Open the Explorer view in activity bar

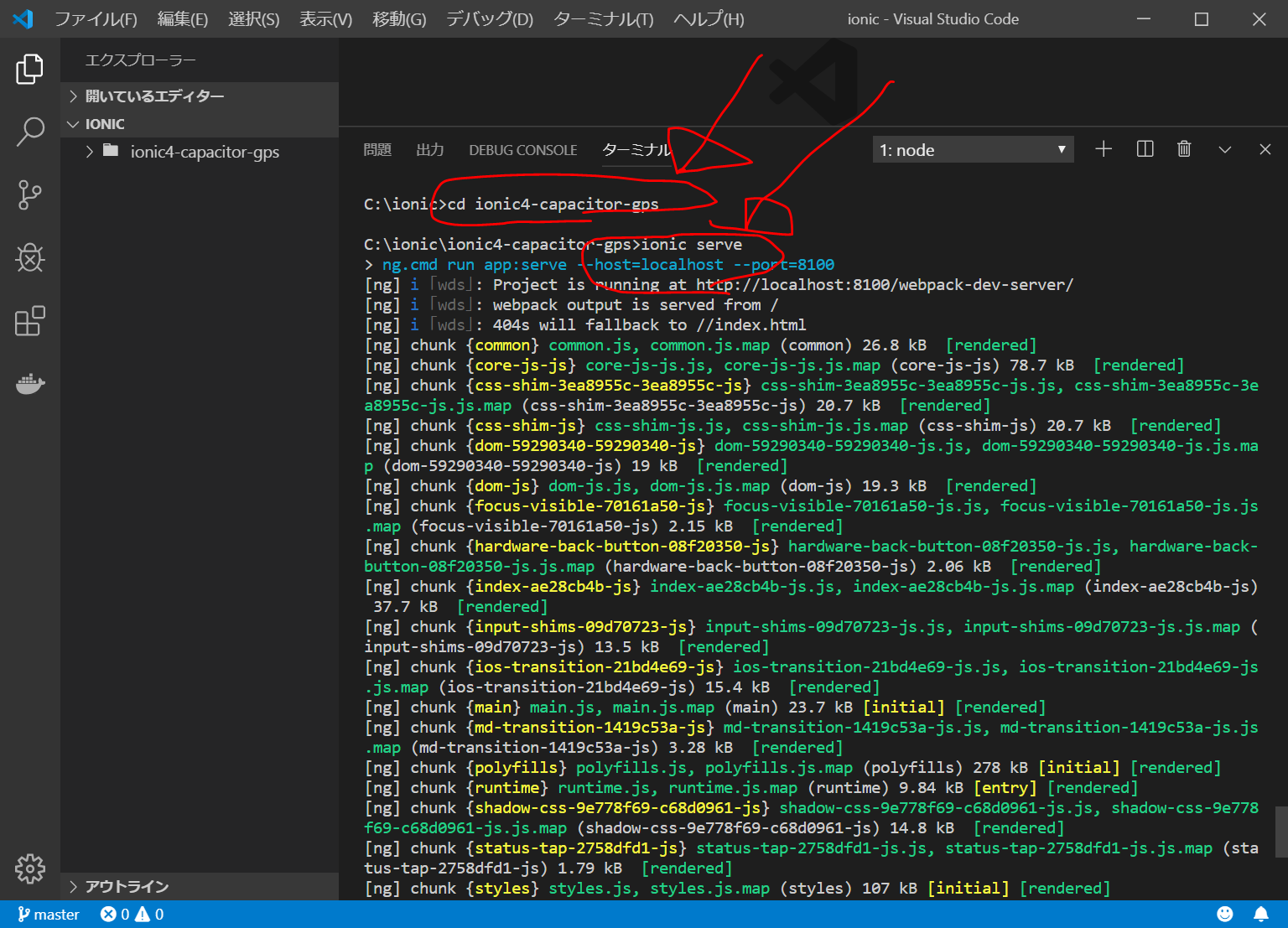pos(30,69)
